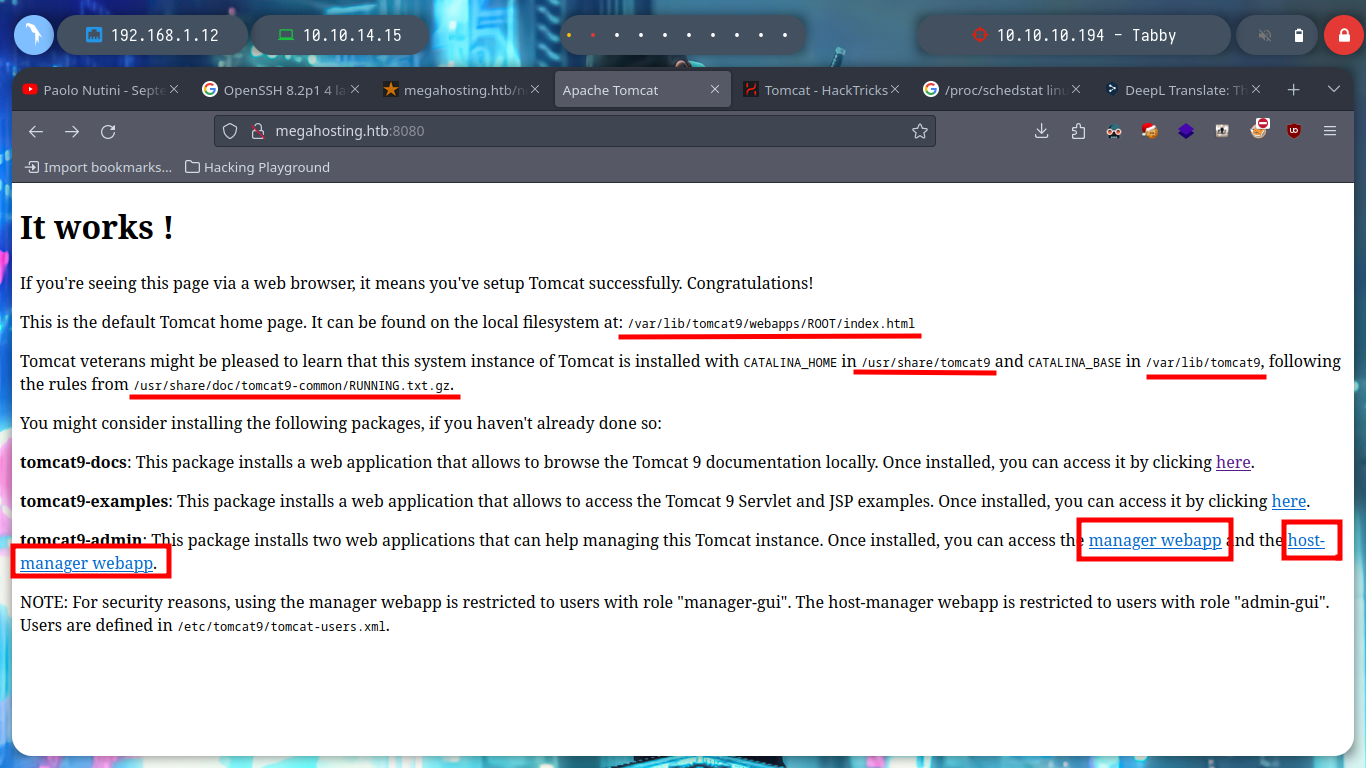
Task: Click the /usr/share/doc/tomcat9-common/RUNNING.txt.gz path text
Action: (293, 385)
